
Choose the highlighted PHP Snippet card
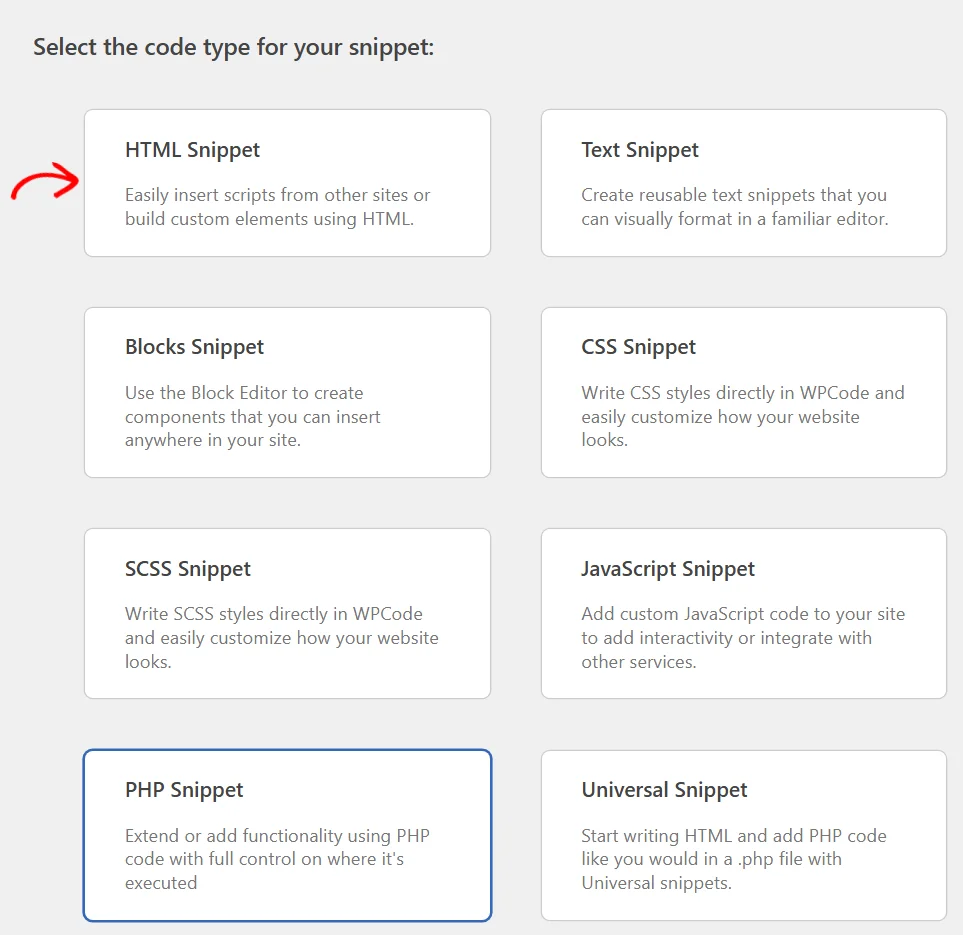click(x=287, y=835)
